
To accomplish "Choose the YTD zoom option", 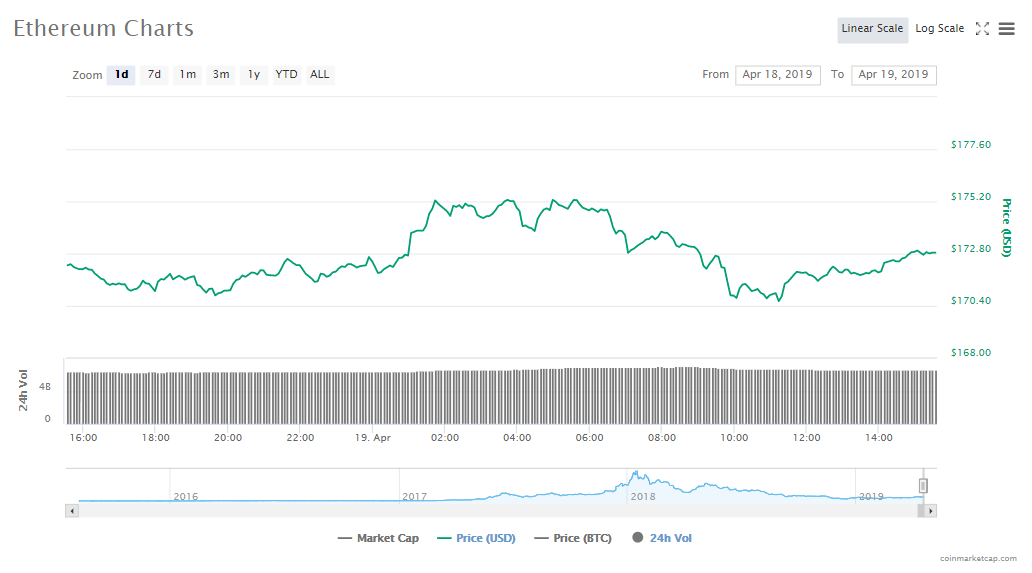I will coord(286,75).
